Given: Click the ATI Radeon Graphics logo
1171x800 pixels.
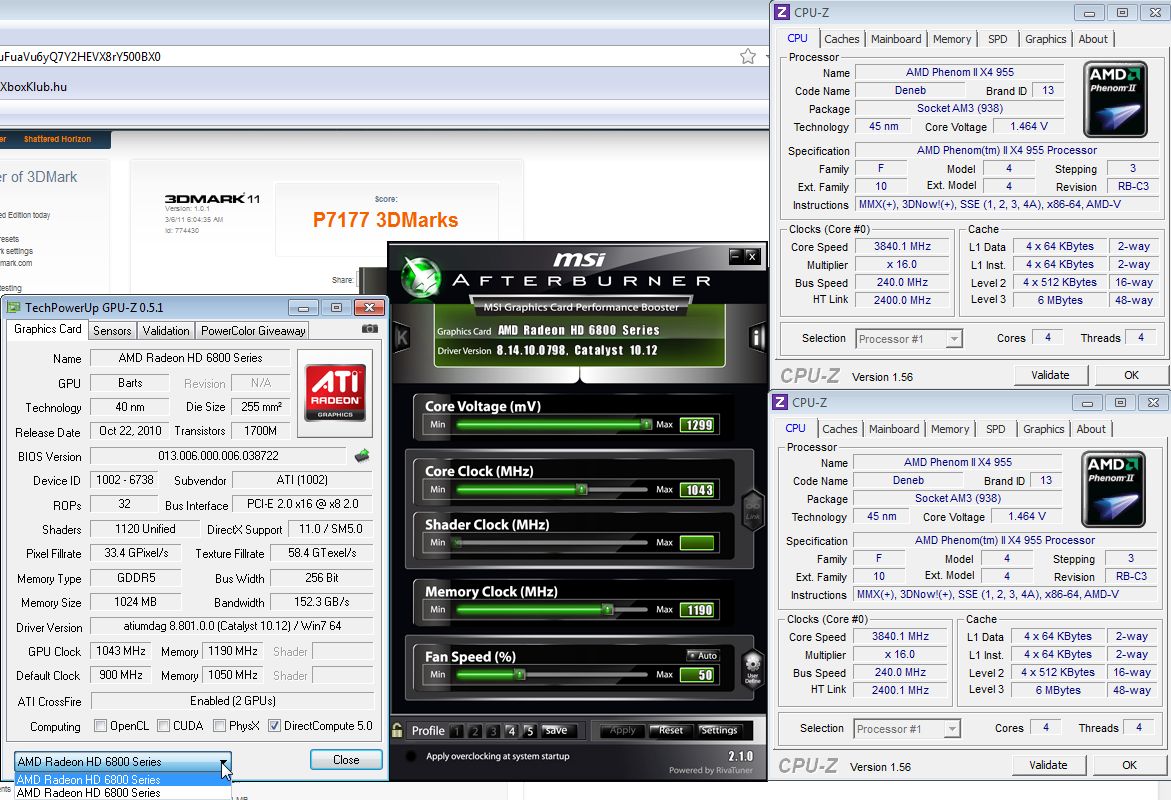Looking at the screenshot, I should coord(335,393).
